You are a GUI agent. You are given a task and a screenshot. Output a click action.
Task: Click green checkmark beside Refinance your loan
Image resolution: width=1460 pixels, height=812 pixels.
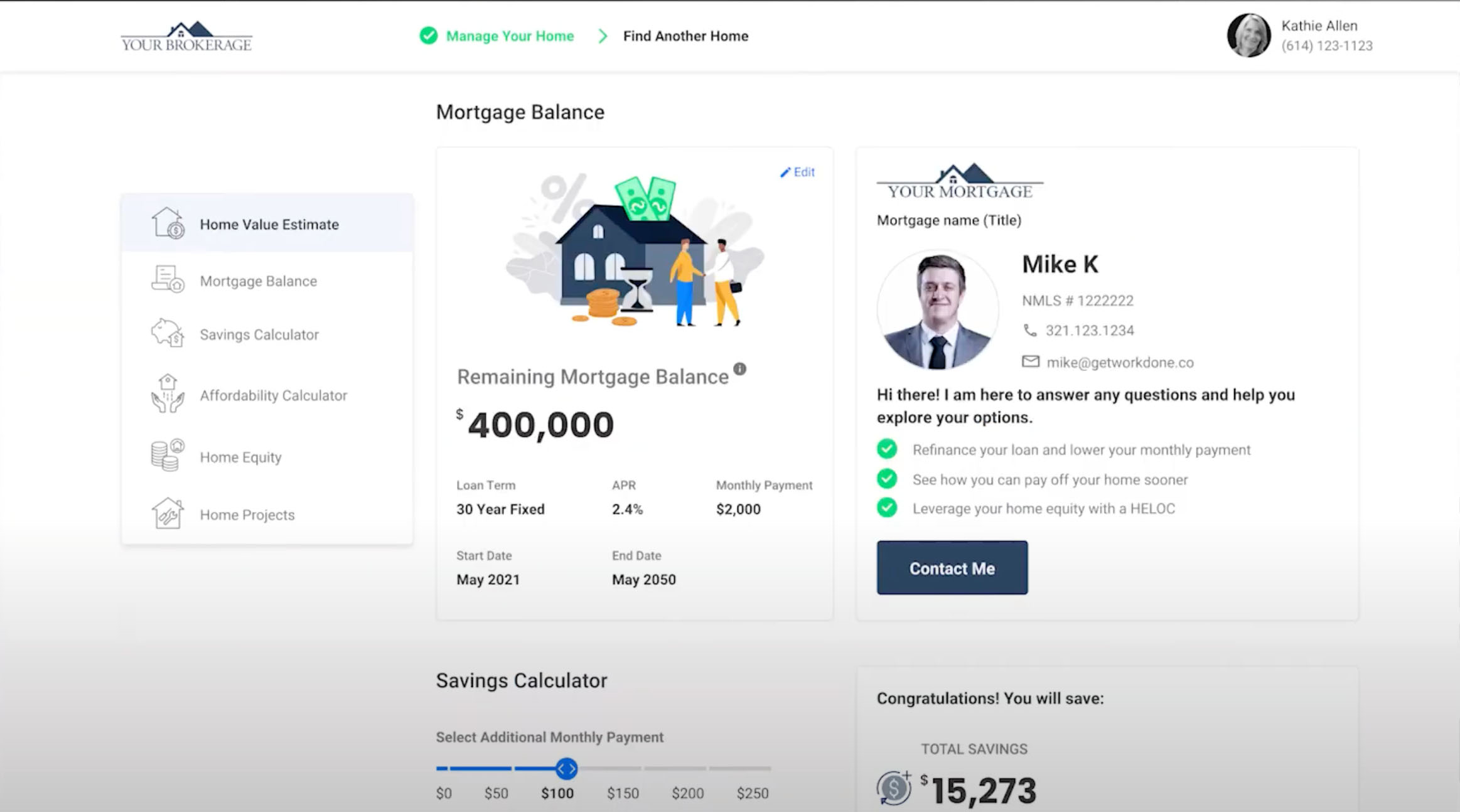click(887, 449)
